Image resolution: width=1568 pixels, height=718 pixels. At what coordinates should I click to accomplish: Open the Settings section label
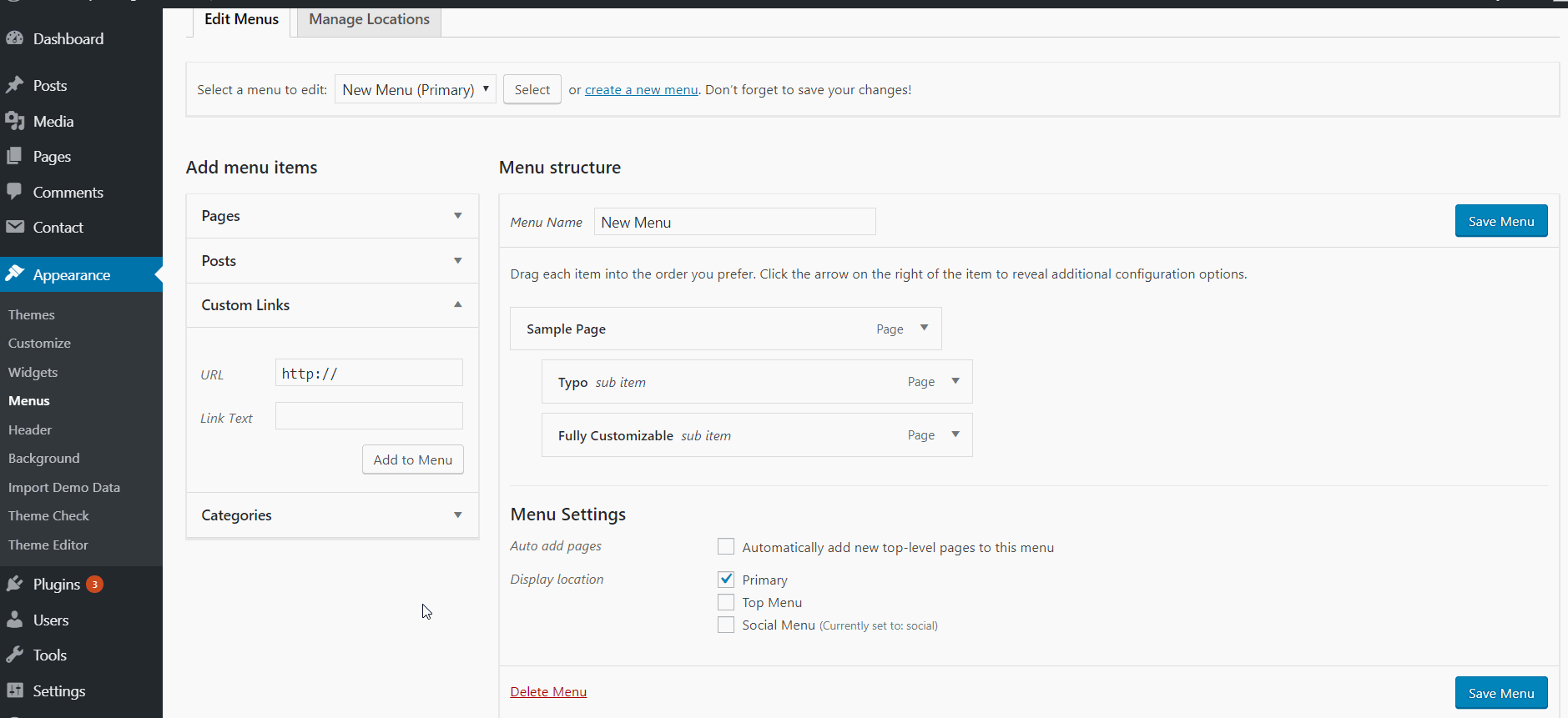[x=59, y=690]
